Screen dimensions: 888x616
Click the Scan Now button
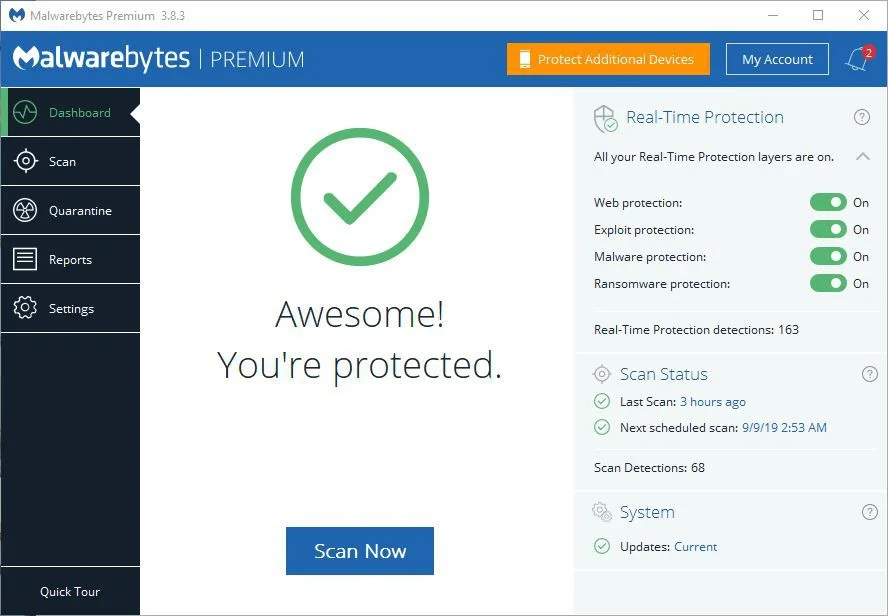point(359,550)
